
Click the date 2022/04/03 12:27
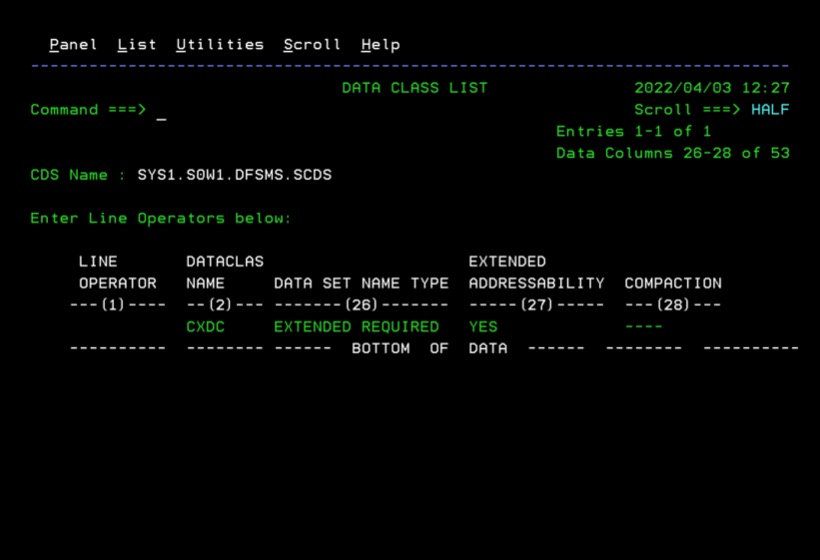[712, 88]
